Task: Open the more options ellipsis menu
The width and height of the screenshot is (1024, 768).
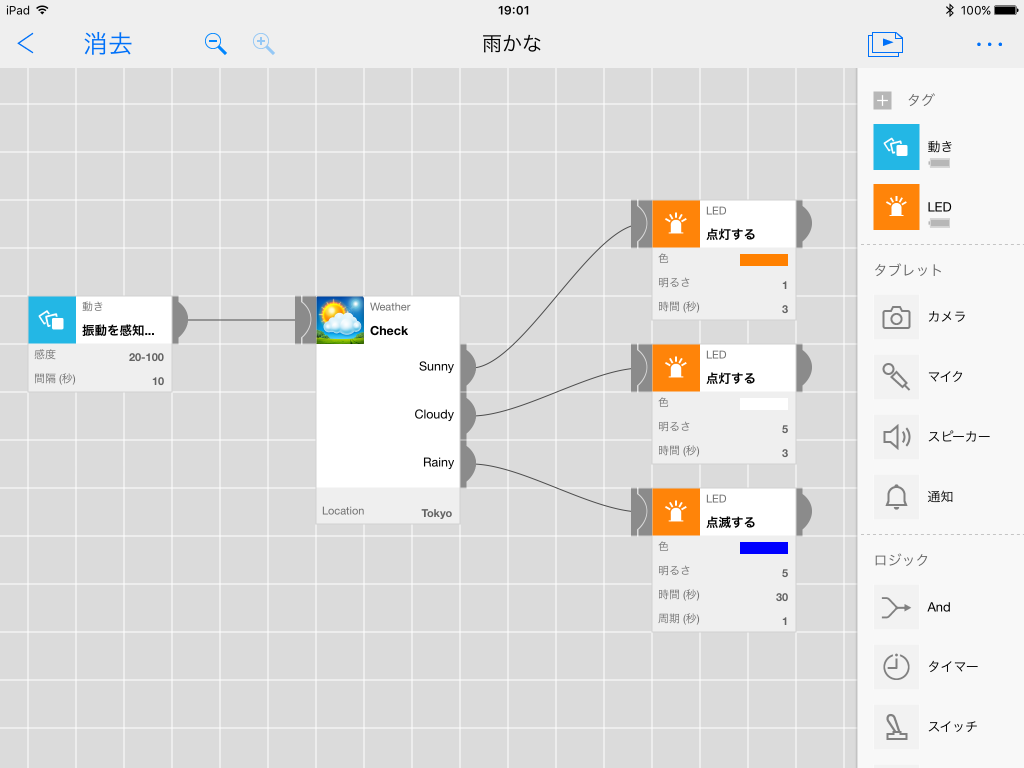Action: click(989, 44)
